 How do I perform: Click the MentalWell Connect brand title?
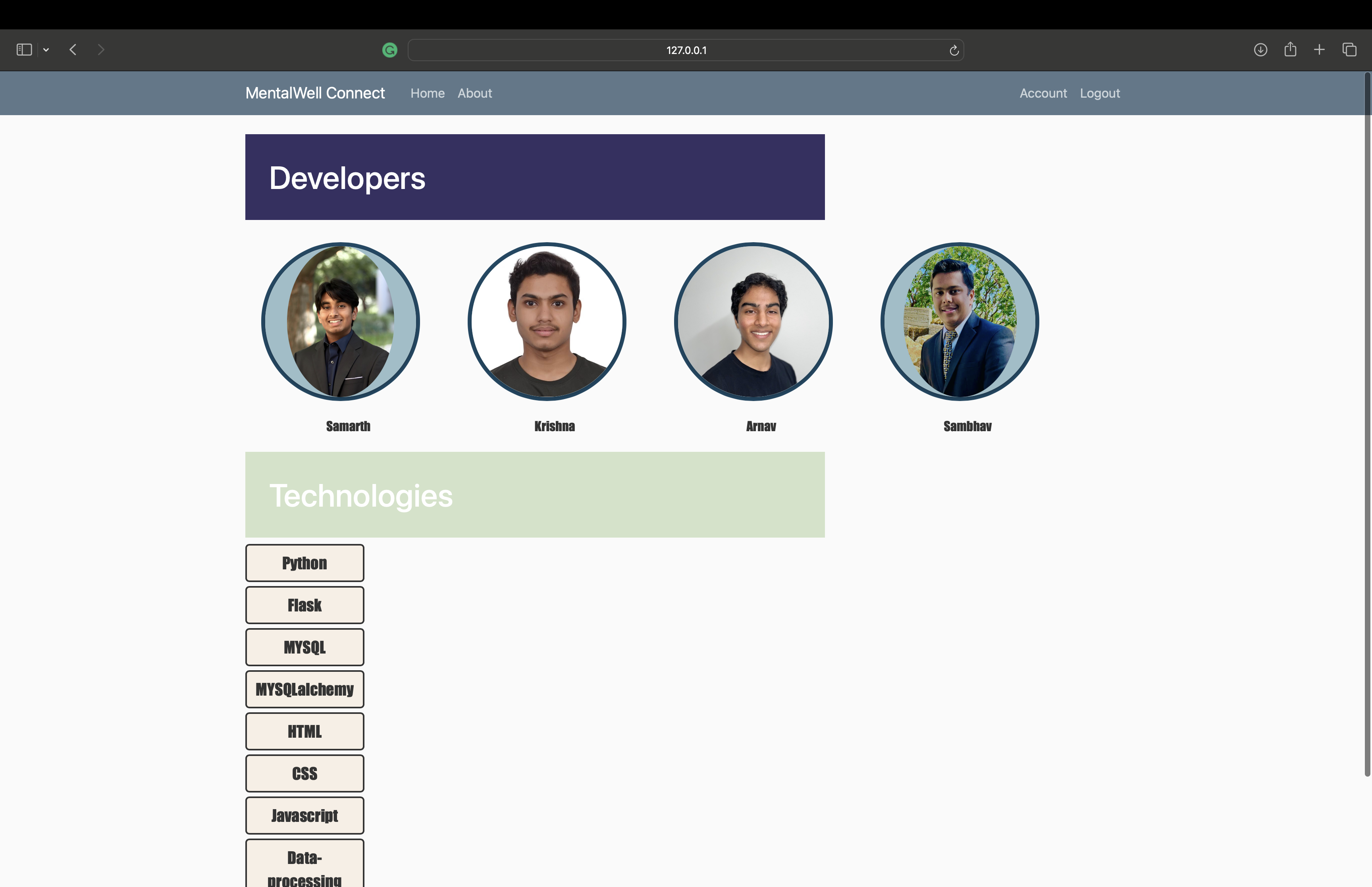(x=315, y=93)
